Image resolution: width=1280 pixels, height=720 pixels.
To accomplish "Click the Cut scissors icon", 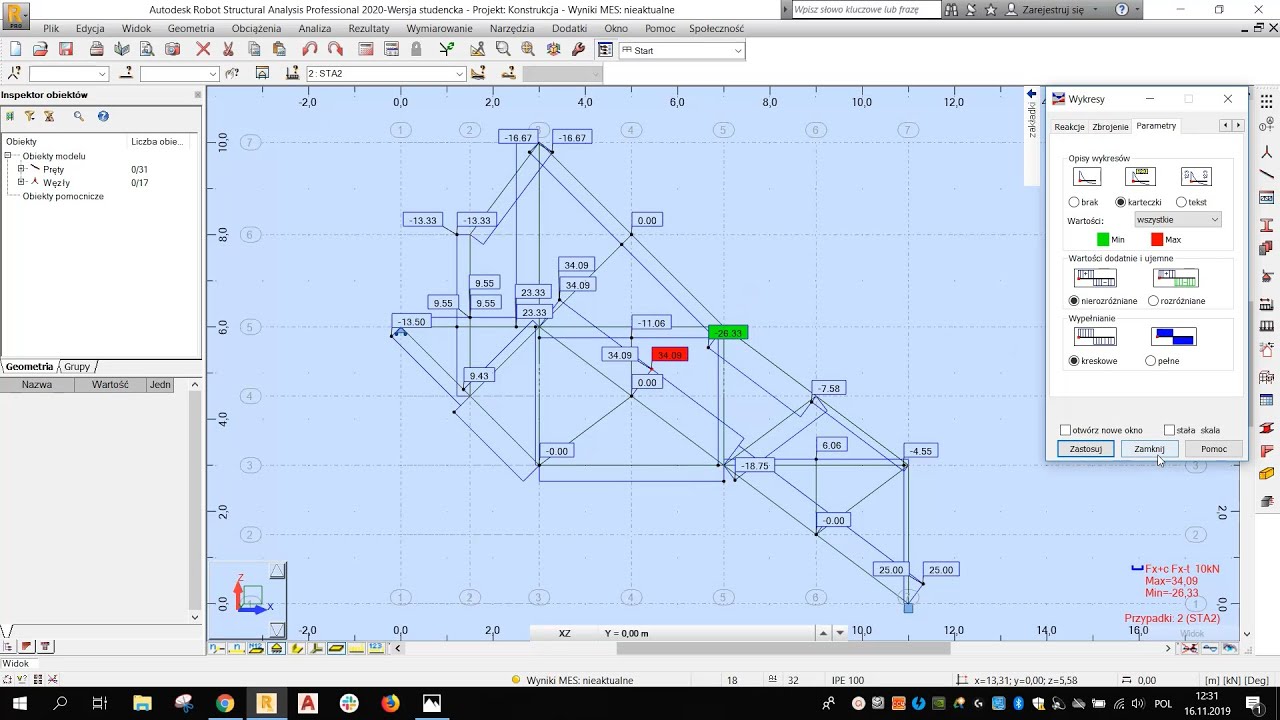I will (x=228, y=49).
